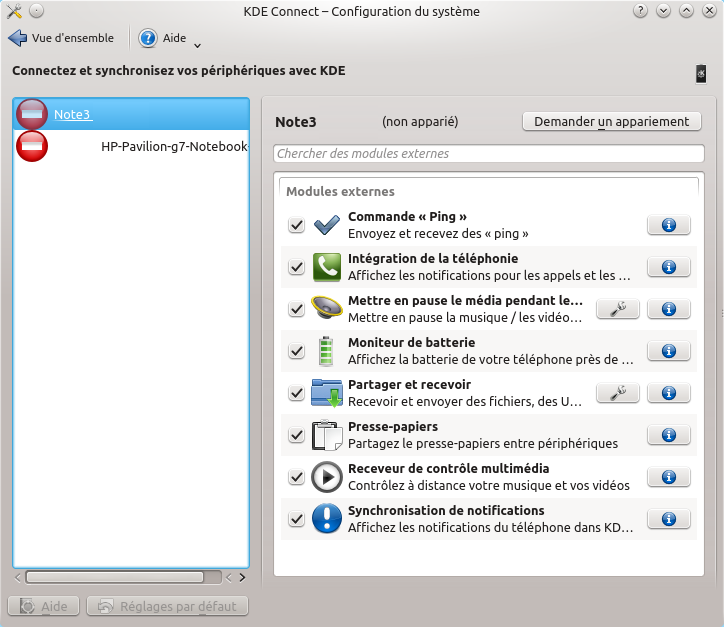Click the phone device icon in header
This screenshot has width=724, height=627.
[x=700, y=73]
